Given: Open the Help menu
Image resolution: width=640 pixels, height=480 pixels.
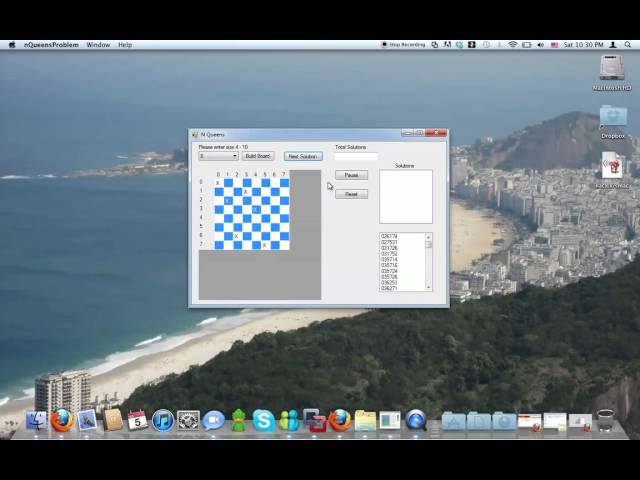Looking at the screenshot, I should coord(125,45).
